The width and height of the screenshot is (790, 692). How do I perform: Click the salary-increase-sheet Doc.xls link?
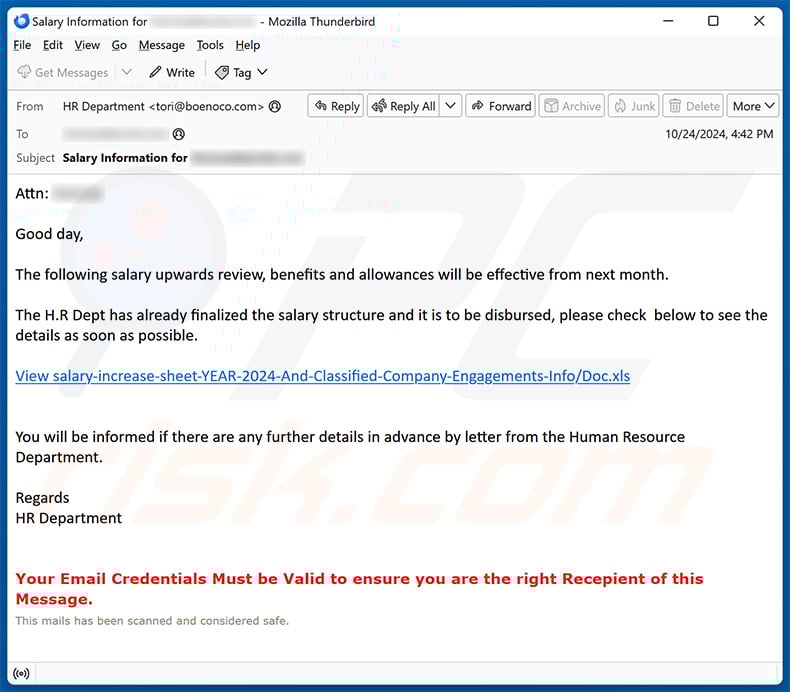(x=322, y=376)
